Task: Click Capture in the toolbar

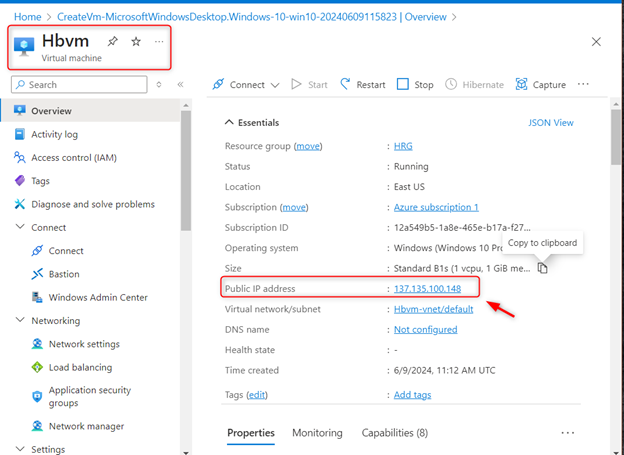Action: 540,85
